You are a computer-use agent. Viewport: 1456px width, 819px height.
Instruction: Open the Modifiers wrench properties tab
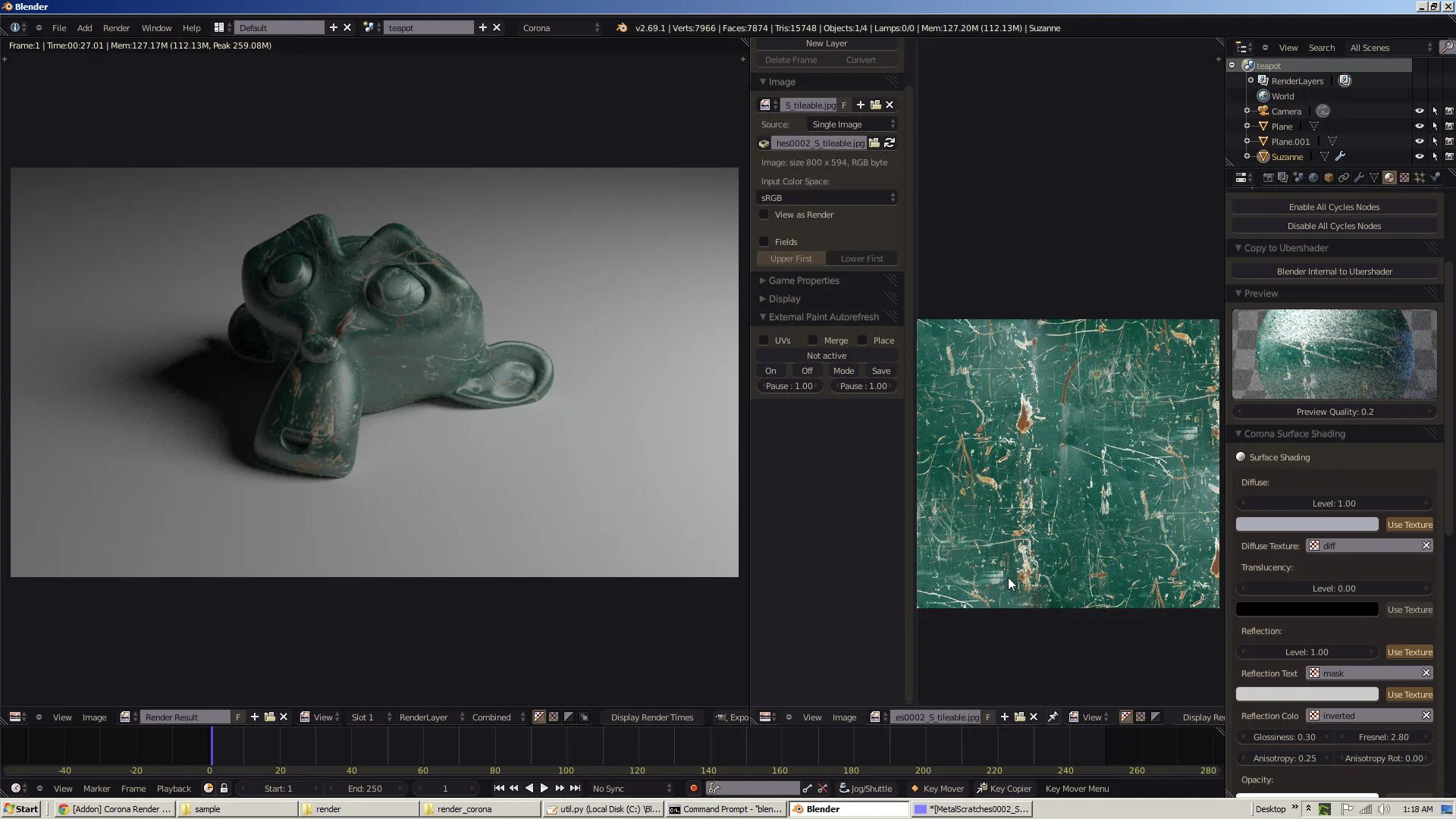click(1359, 177)
